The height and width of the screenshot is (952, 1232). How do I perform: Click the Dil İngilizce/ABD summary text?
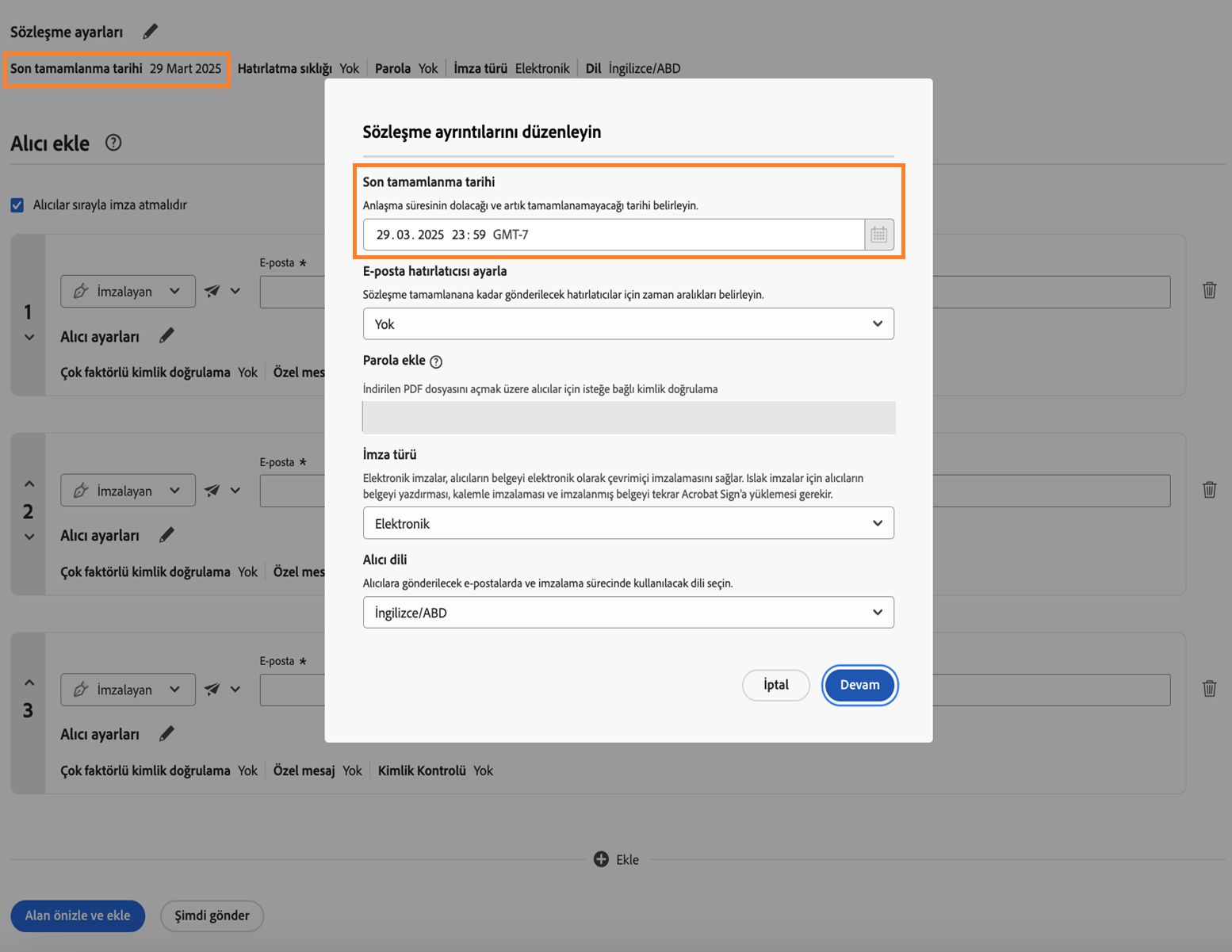633,69
